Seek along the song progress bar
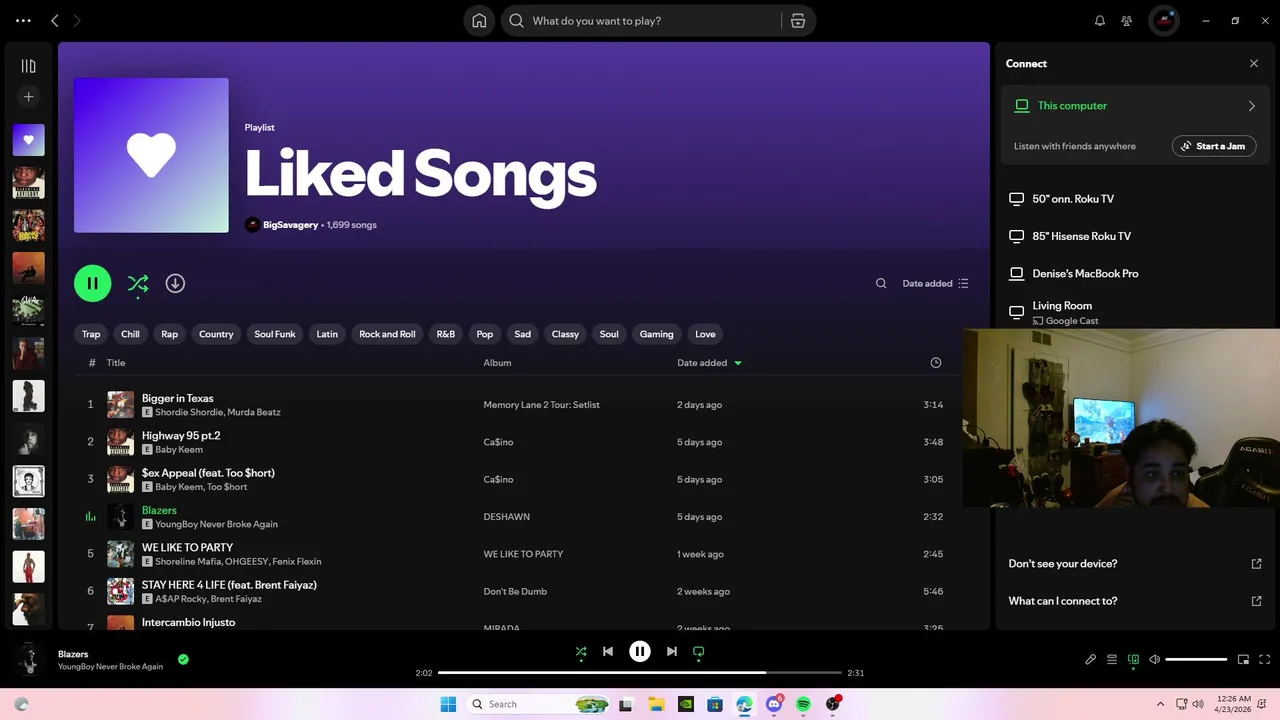Screen dimensions: 1280x720 640,673
